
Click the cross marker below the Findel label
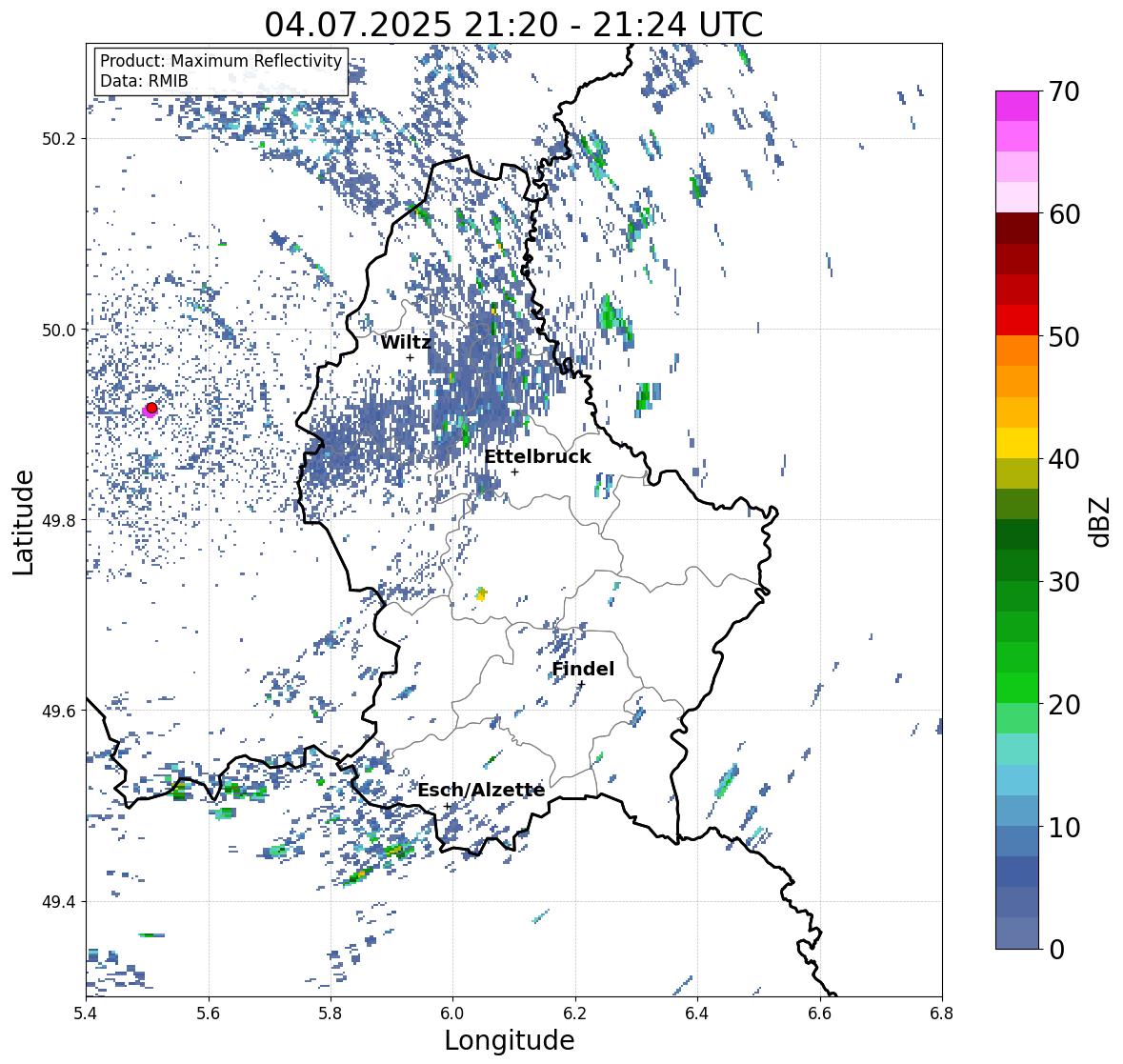coord(582,684)
